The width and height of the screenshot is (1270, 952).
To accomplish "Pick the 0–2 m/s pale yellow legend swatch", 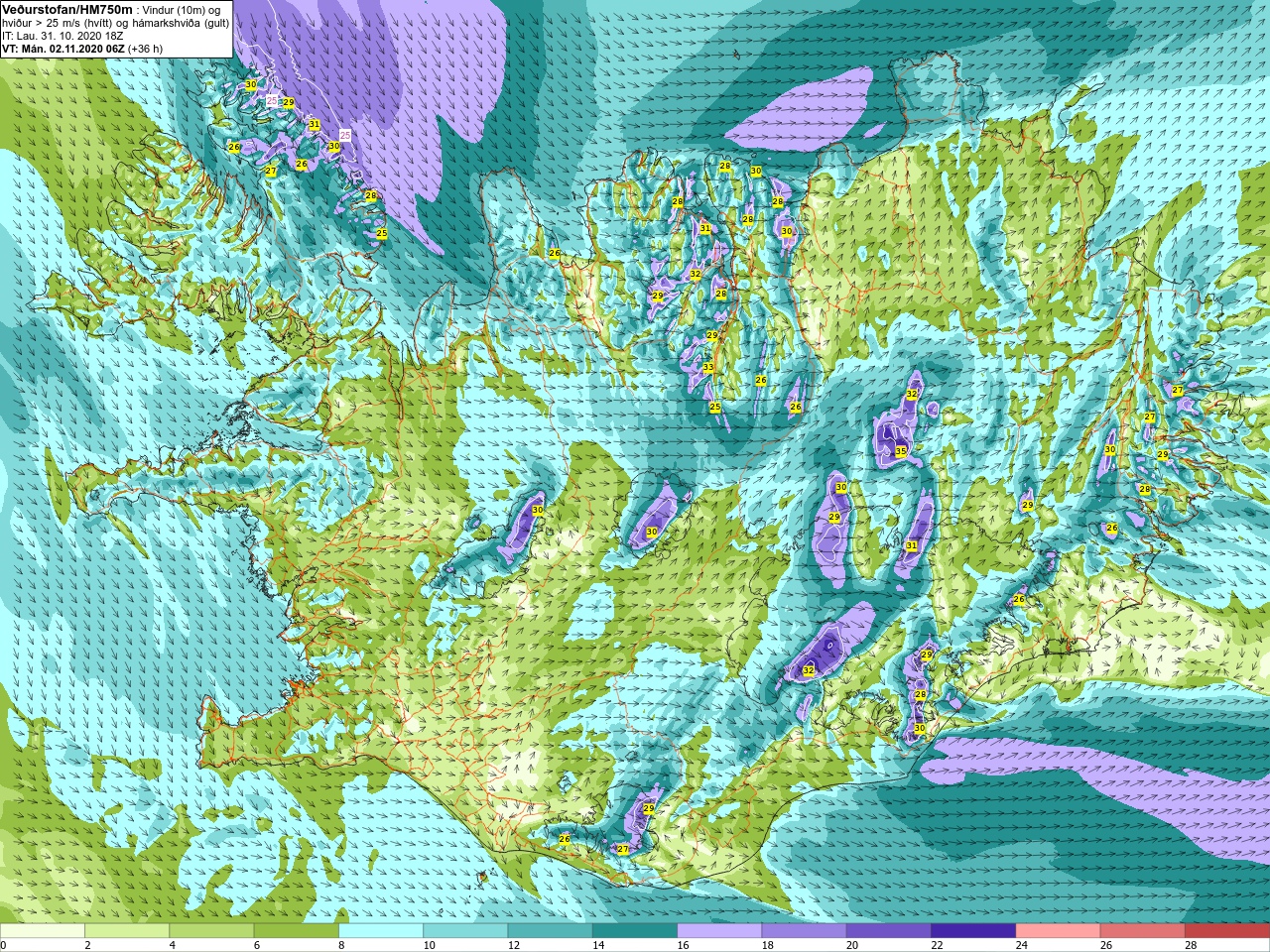I will [42, 931].
